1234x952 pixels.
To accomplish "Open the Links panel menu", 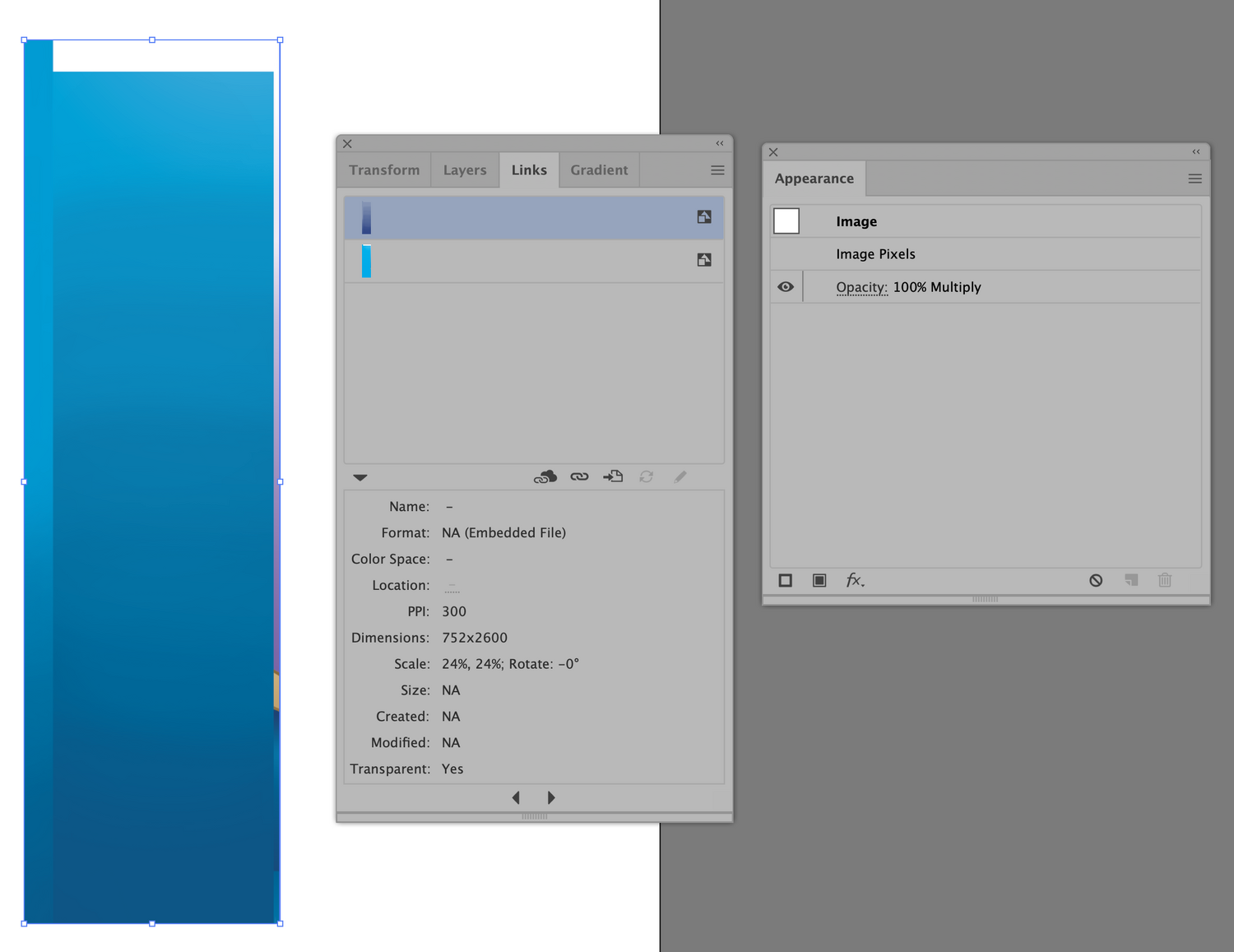I will [x=717, y=170].
